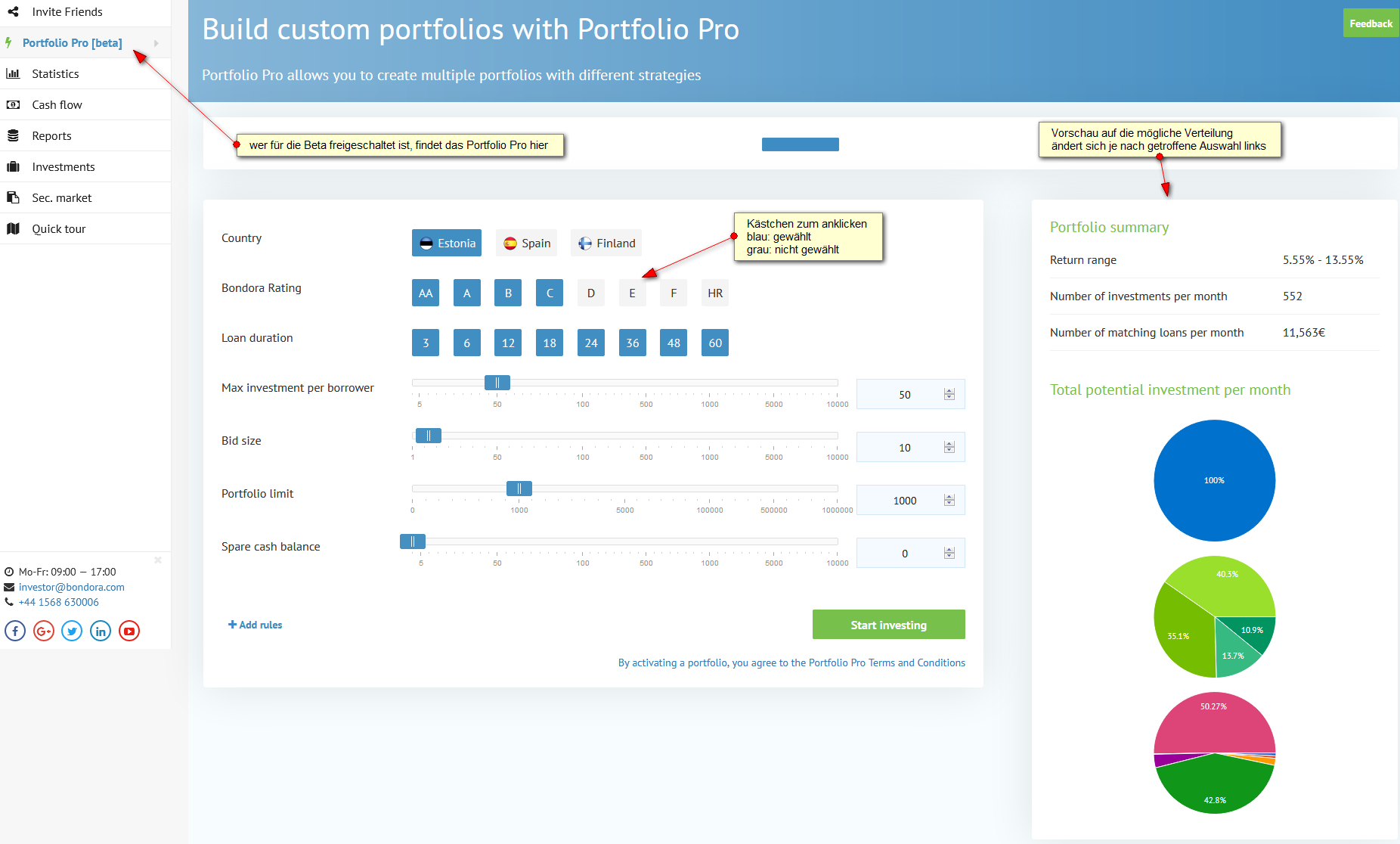Open Bondora YouTube icon

[129, 631]
